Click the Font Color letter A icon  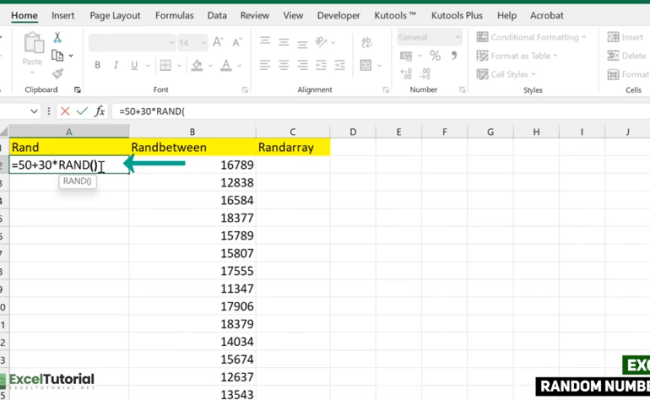pyautogui.click(x=226, y=65)
